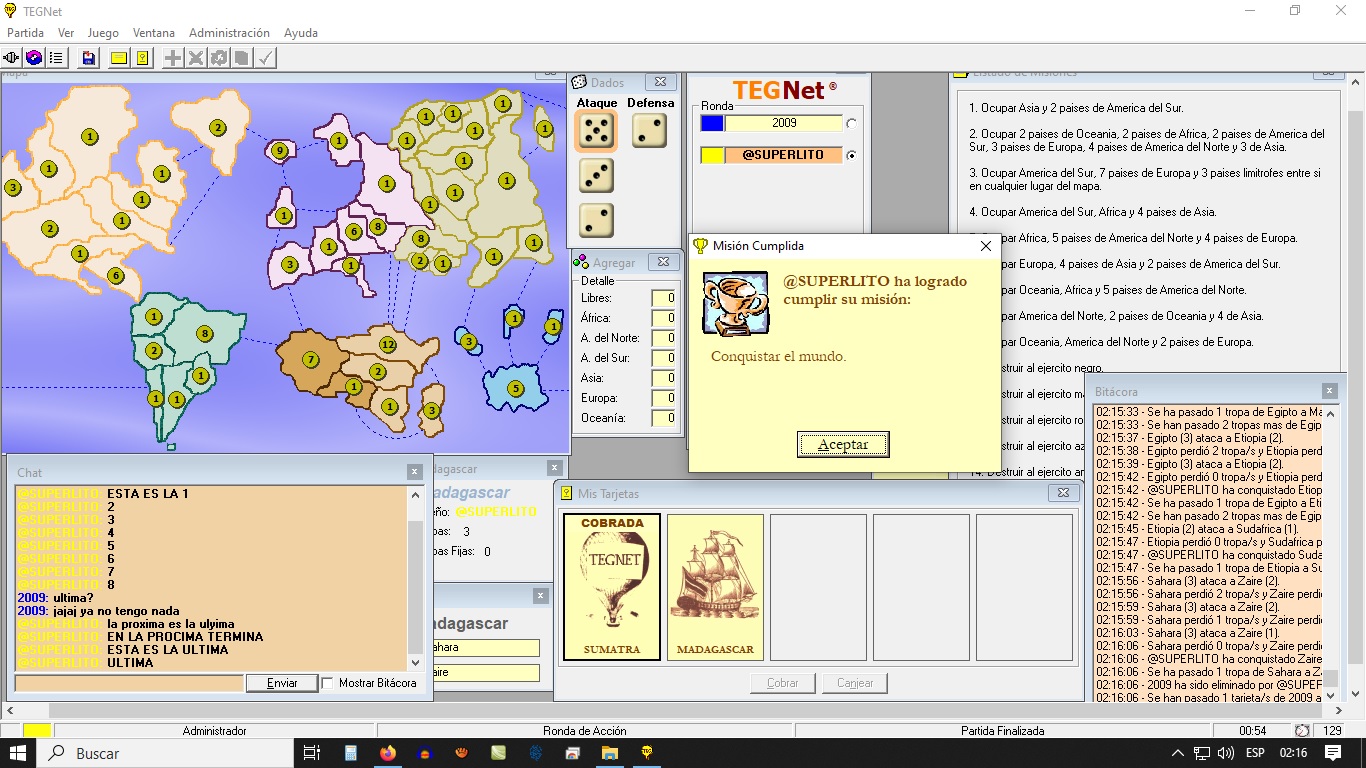Open the Partida menu
Image resolution: width=1366 pixels, height=768 pixels.
point(25,33)
